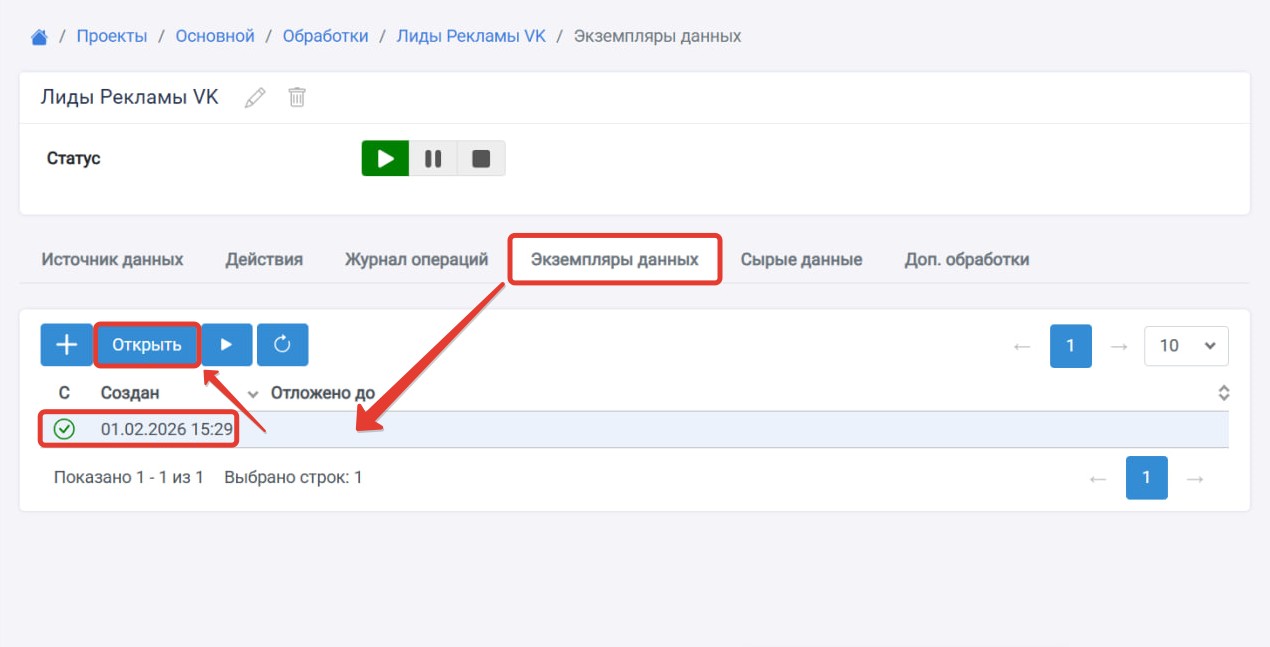Click the Лиды Рекламы VK title
1270x647 pixels.
(130, 97)
